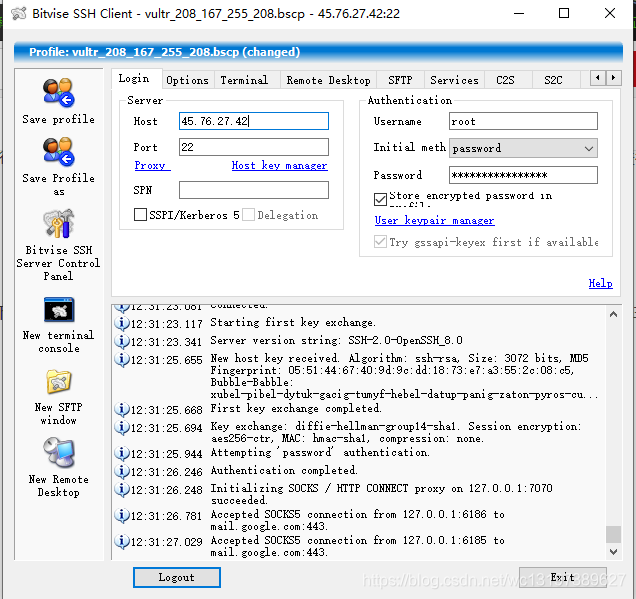Open the Remote Desktop tab
636x599 pixels.
pyautogui.click(x=328, y=80)
